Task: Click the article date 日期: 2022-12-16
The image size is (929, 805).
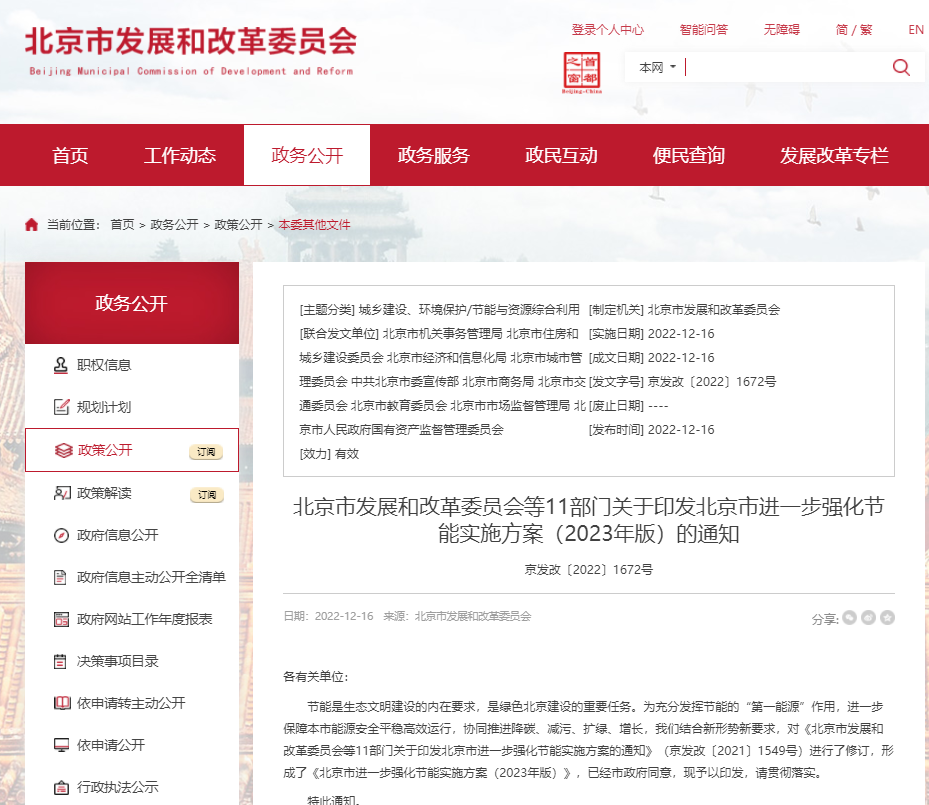Action: click(x=328, y=616)
